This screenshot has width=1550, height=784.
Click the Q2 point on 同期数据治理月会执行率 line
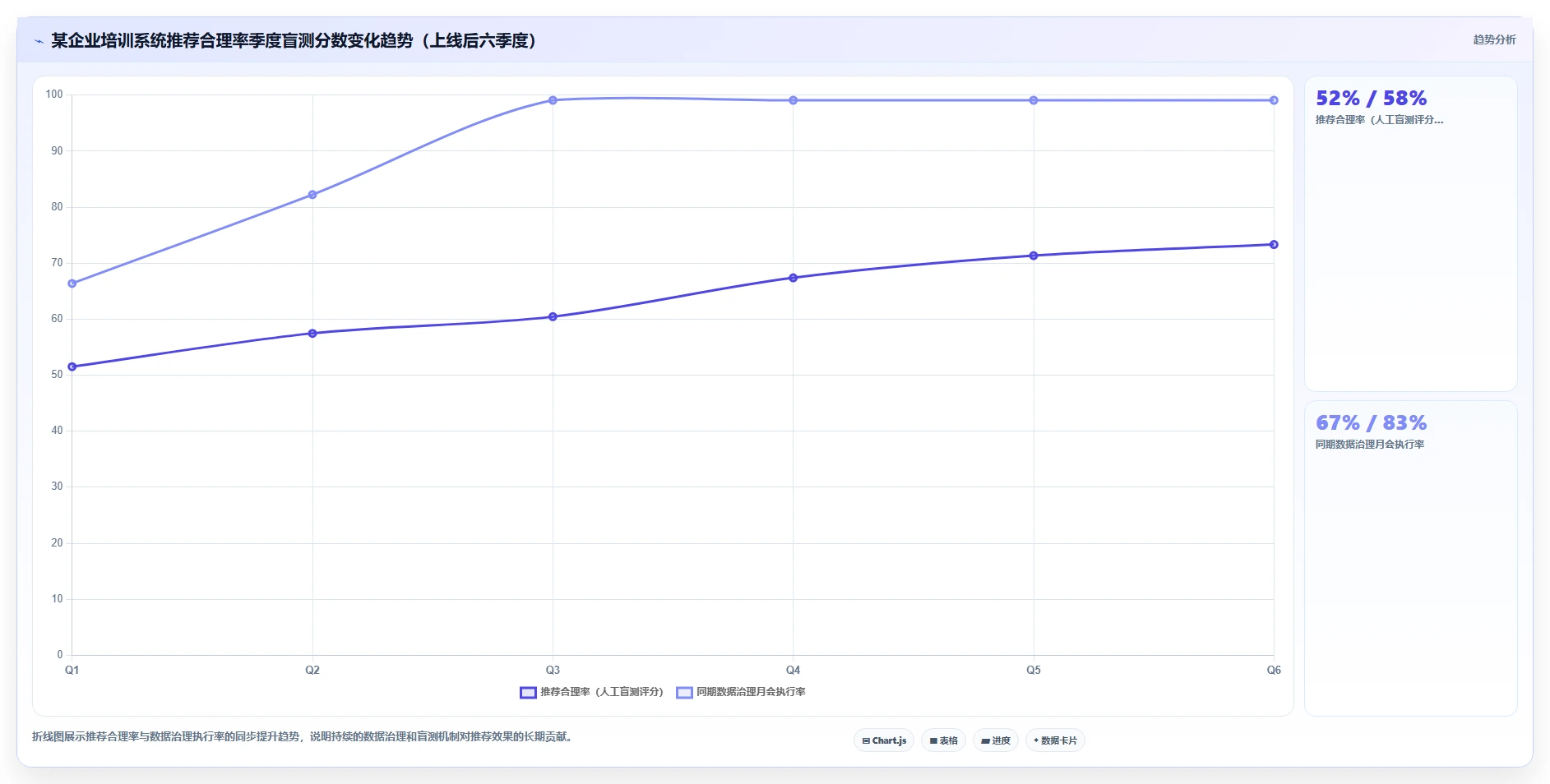pyautogui.click(x=312, y=195)
